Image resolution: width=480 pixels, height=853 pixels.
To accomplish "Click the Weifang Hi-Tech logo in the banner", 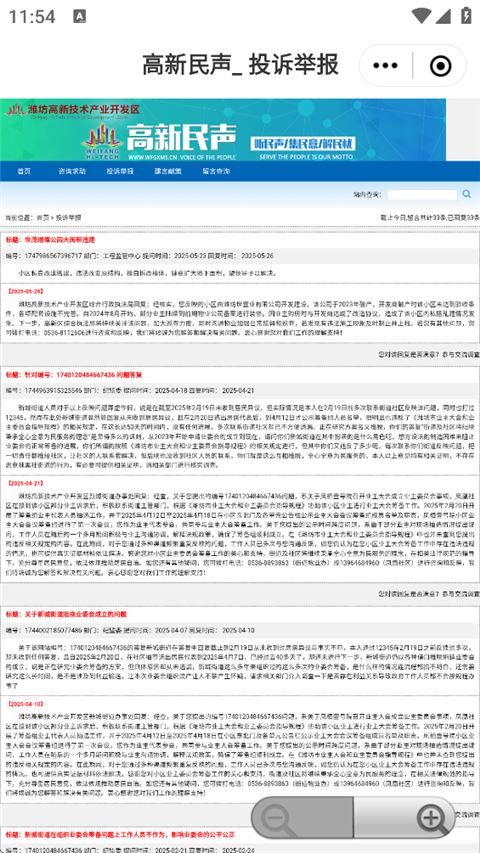I will click(104, 141).
